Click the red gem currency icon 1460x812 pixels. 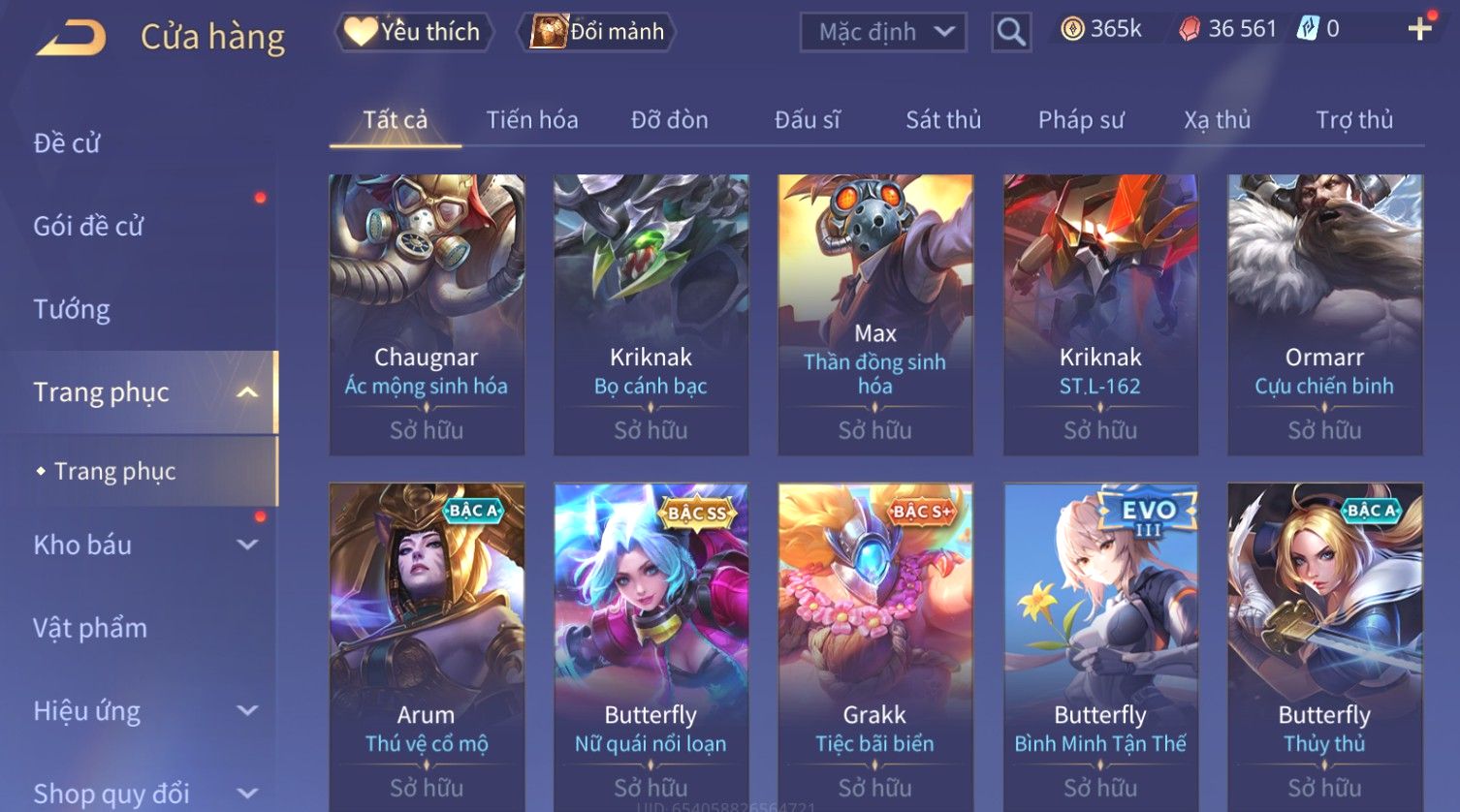coord(1190,29)
